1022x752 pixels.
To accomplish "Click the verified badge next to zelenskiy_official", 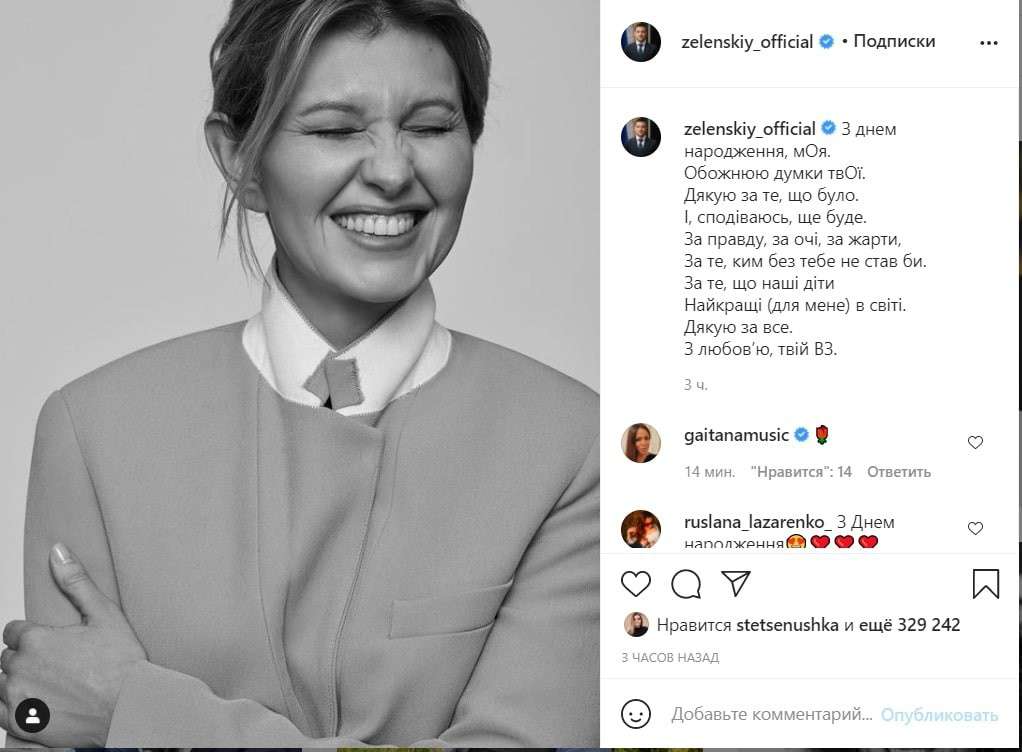I will [x=828, y=42].
